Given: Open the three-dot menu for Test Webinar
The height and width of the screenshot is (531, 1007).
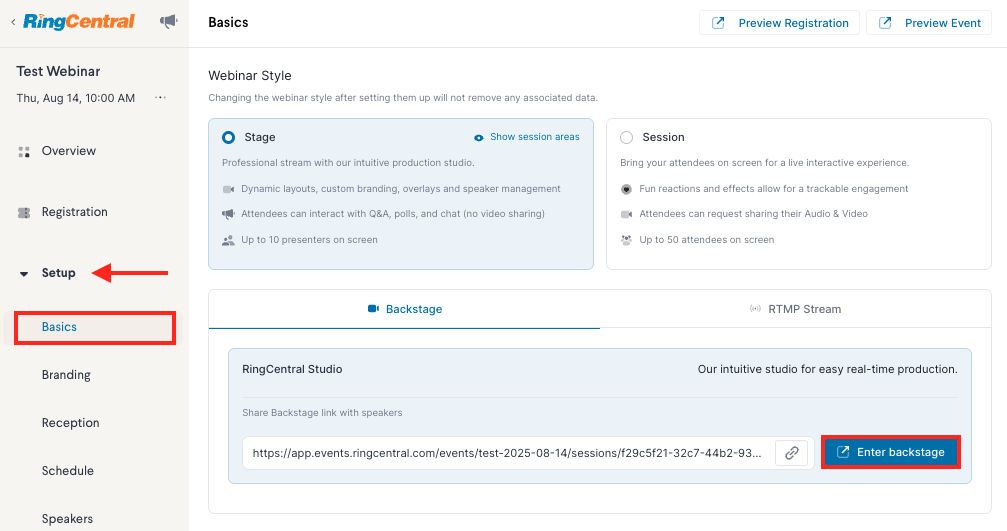Looking at the screenshot, I should pyautogui.click(x=161, y=98).
